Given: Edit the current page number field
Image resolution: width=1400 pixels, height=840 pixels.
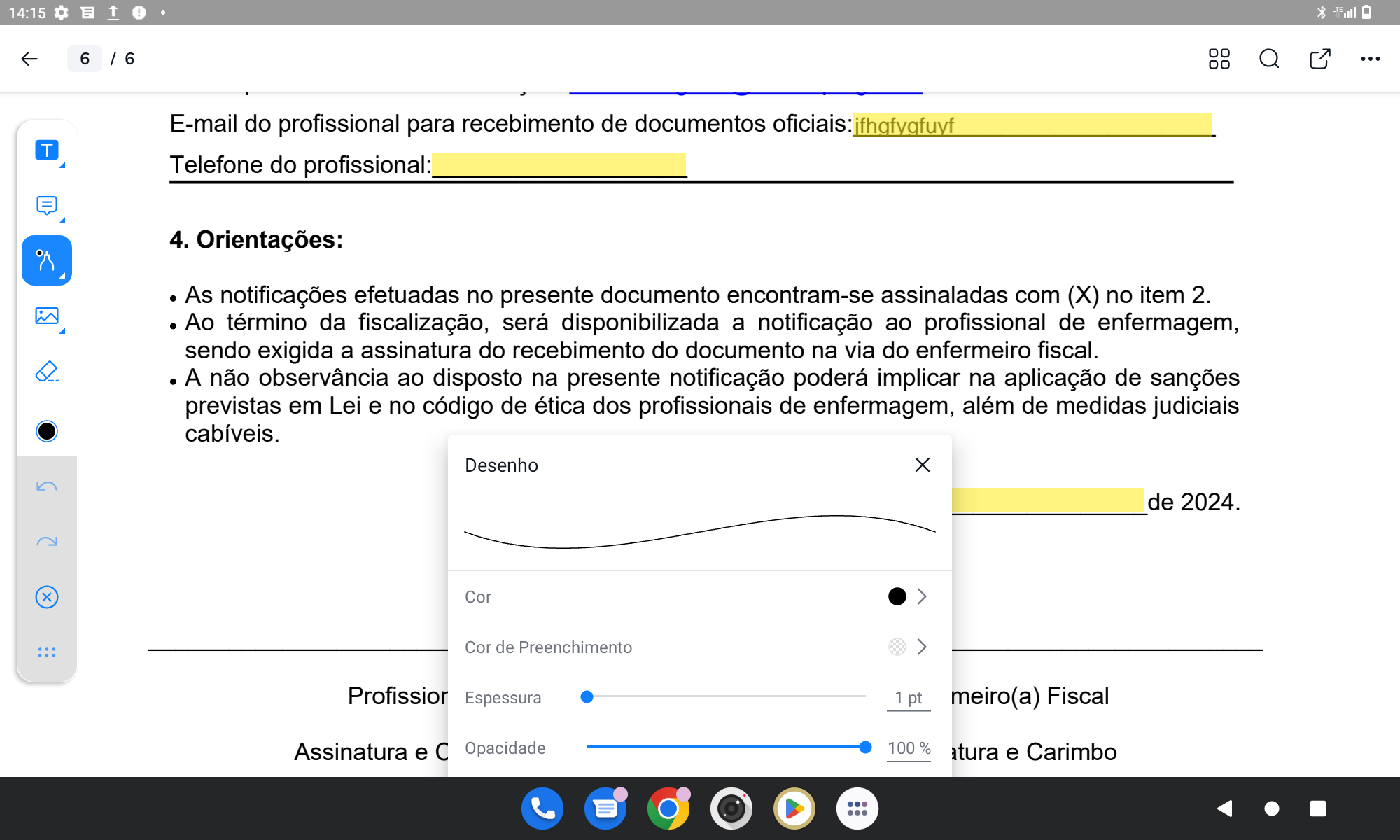Looking at the screenshot, I should (x=85, y=59).
